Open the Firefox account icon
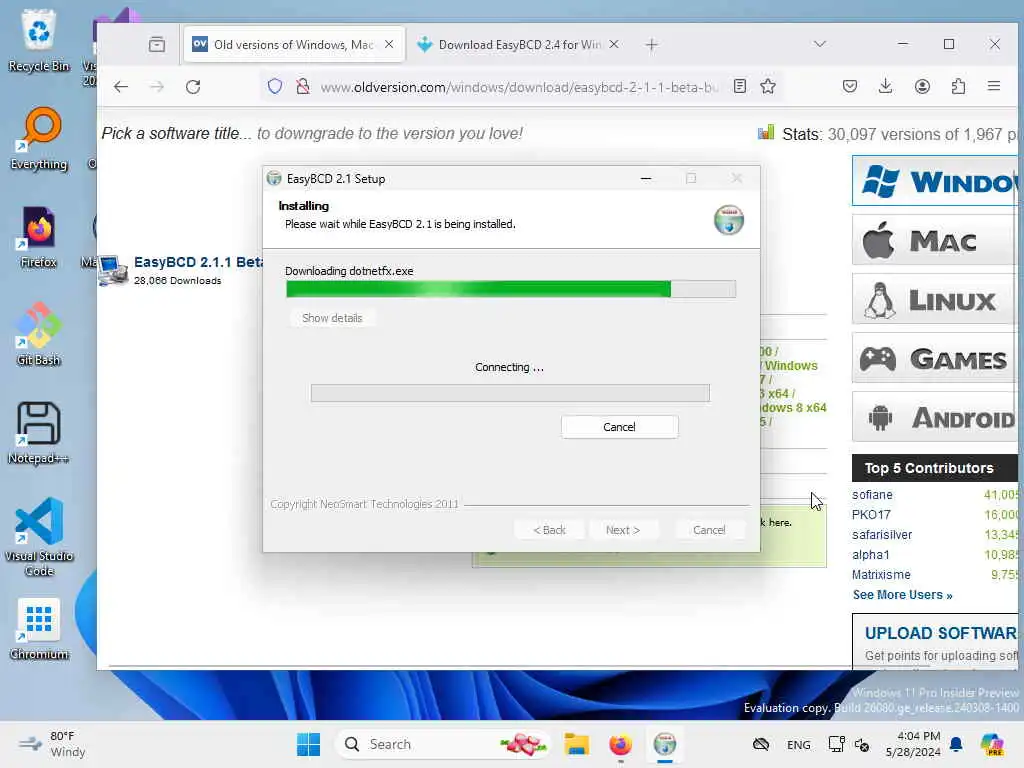1024x768 pixels. coord(922,86)
